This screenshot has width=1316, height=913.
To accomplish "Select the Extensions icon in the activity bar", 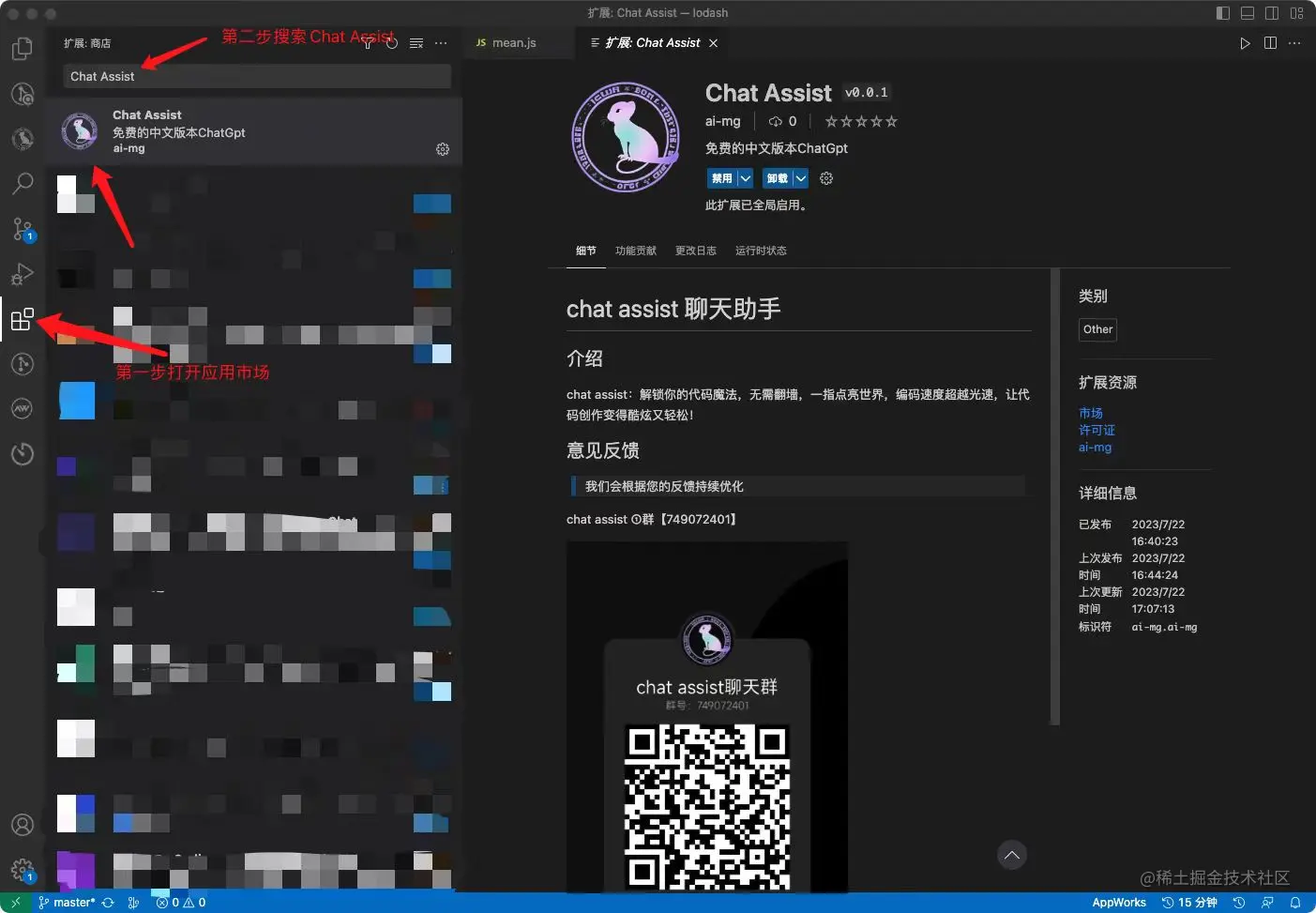I will pos(22,318).
